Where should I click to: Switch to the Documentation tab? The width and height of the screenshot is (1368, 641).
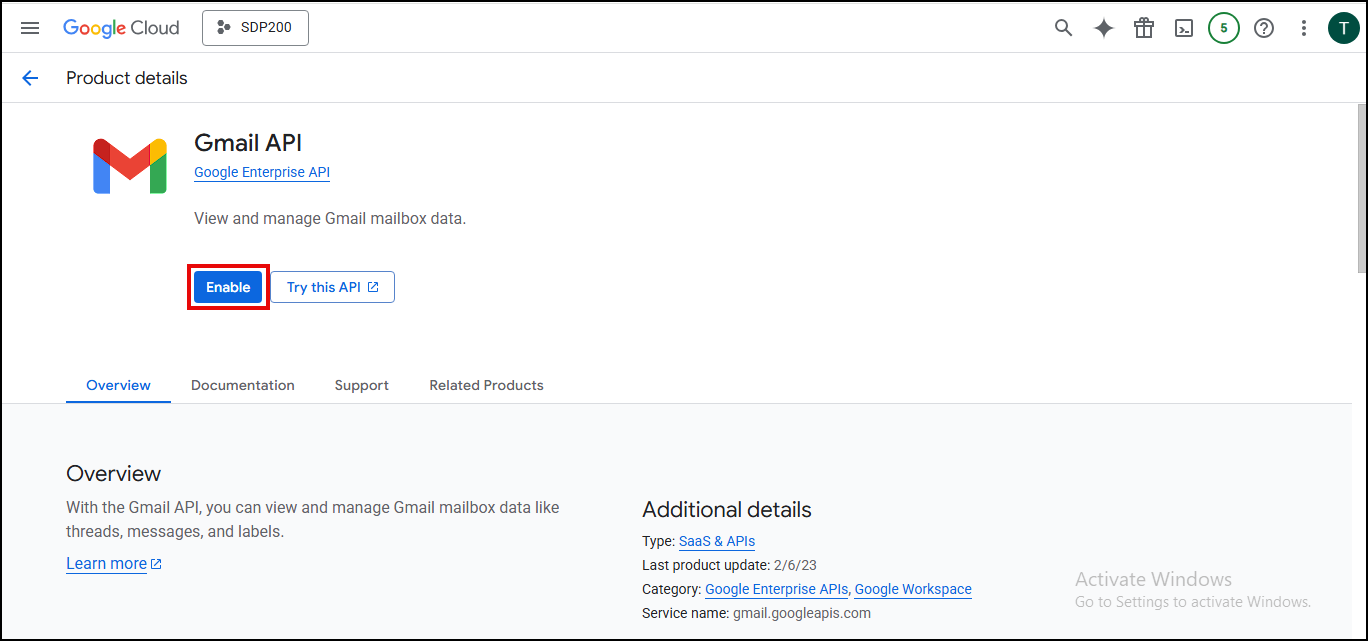pos(242,385)
